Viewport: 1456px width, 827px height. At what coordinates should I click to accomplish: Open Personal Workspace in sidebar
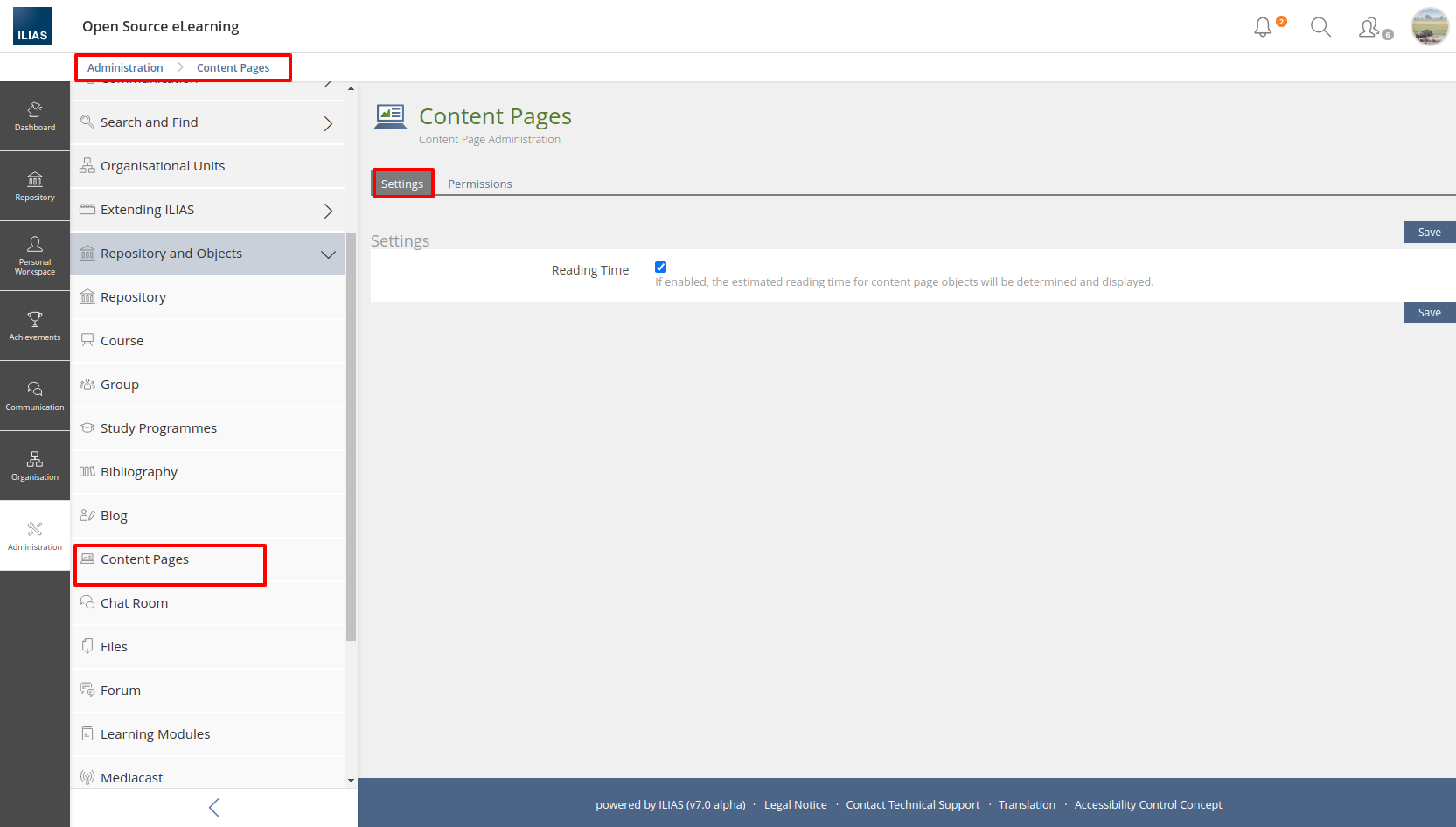[35, 255]
